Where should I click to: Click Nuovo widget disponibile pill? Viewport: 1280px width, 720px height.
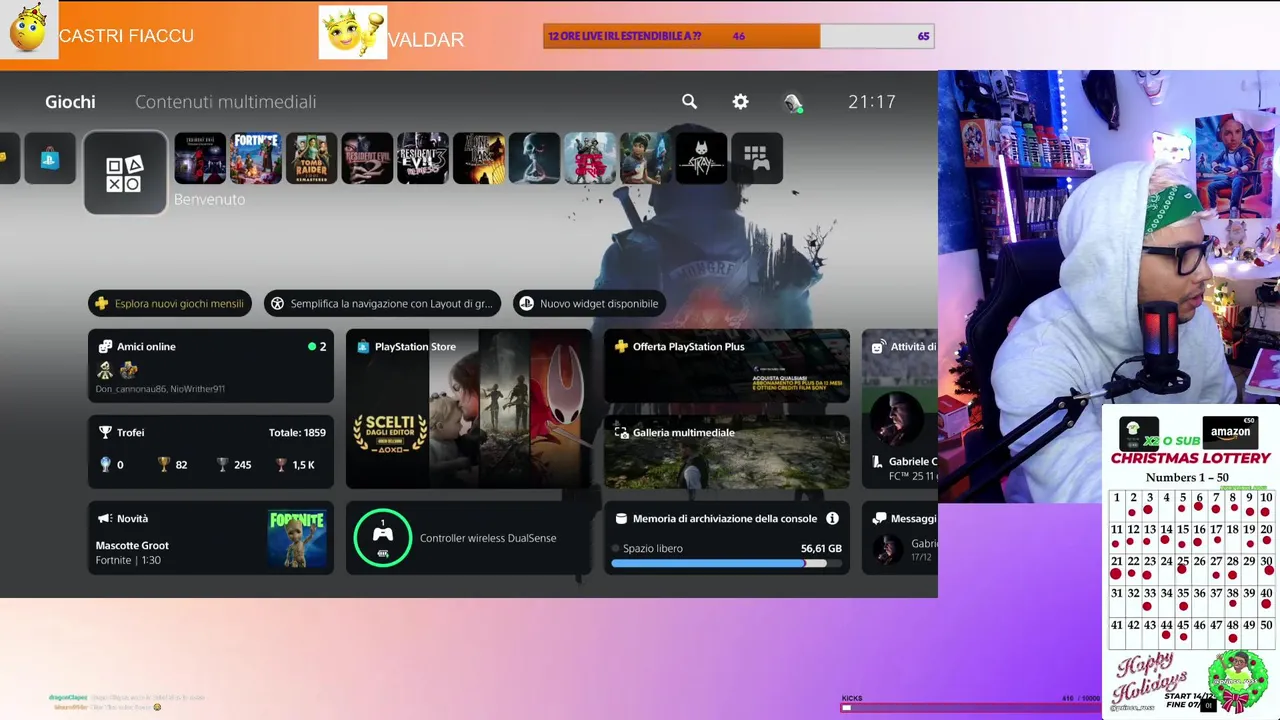click(589, 303)
